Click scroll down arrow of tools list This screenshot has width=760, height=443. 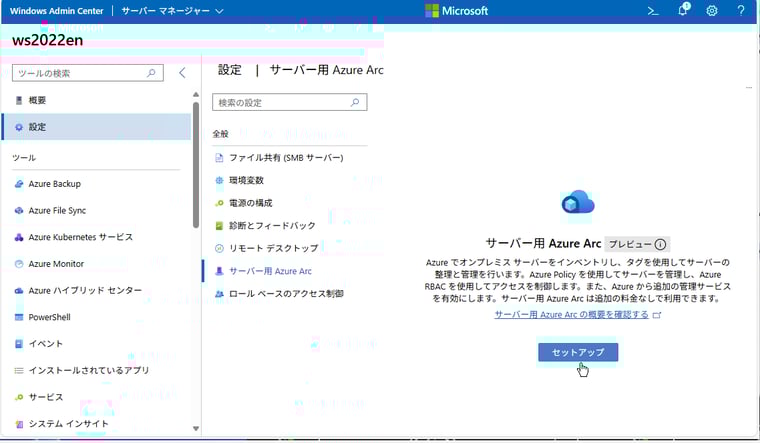tap(196, 428)
